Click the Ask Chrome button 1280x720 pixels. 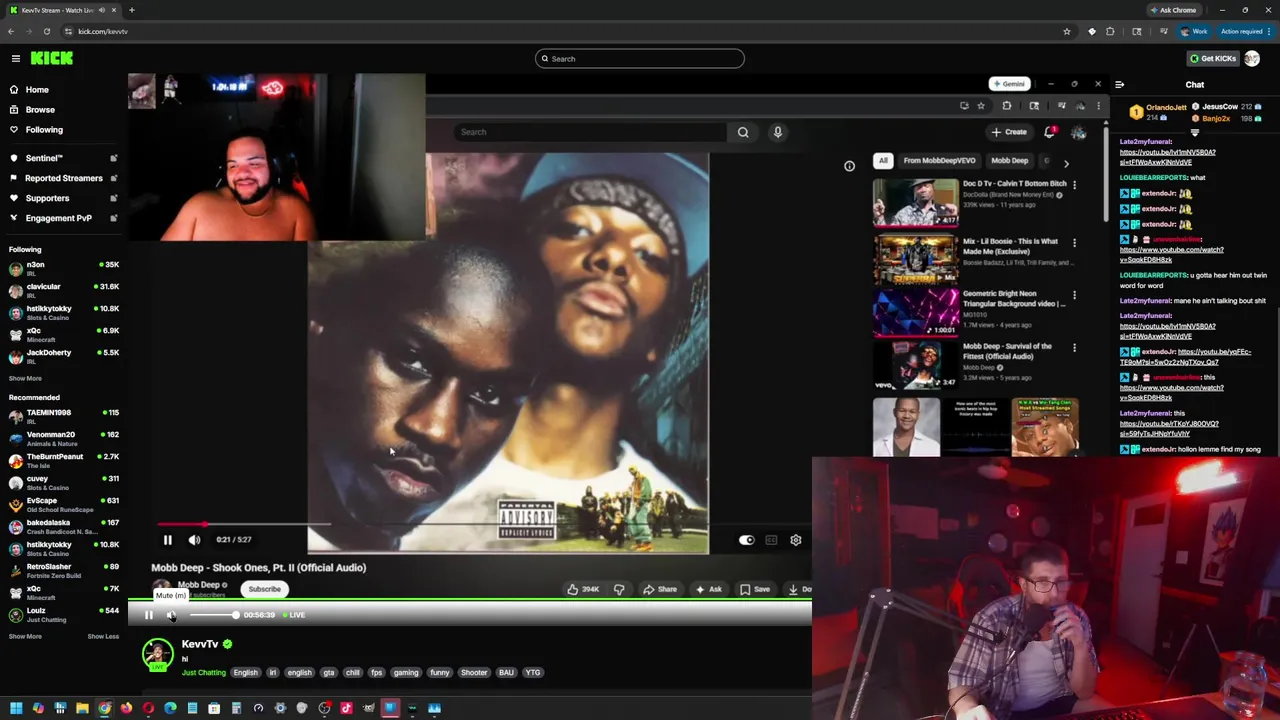(1172, 10)
